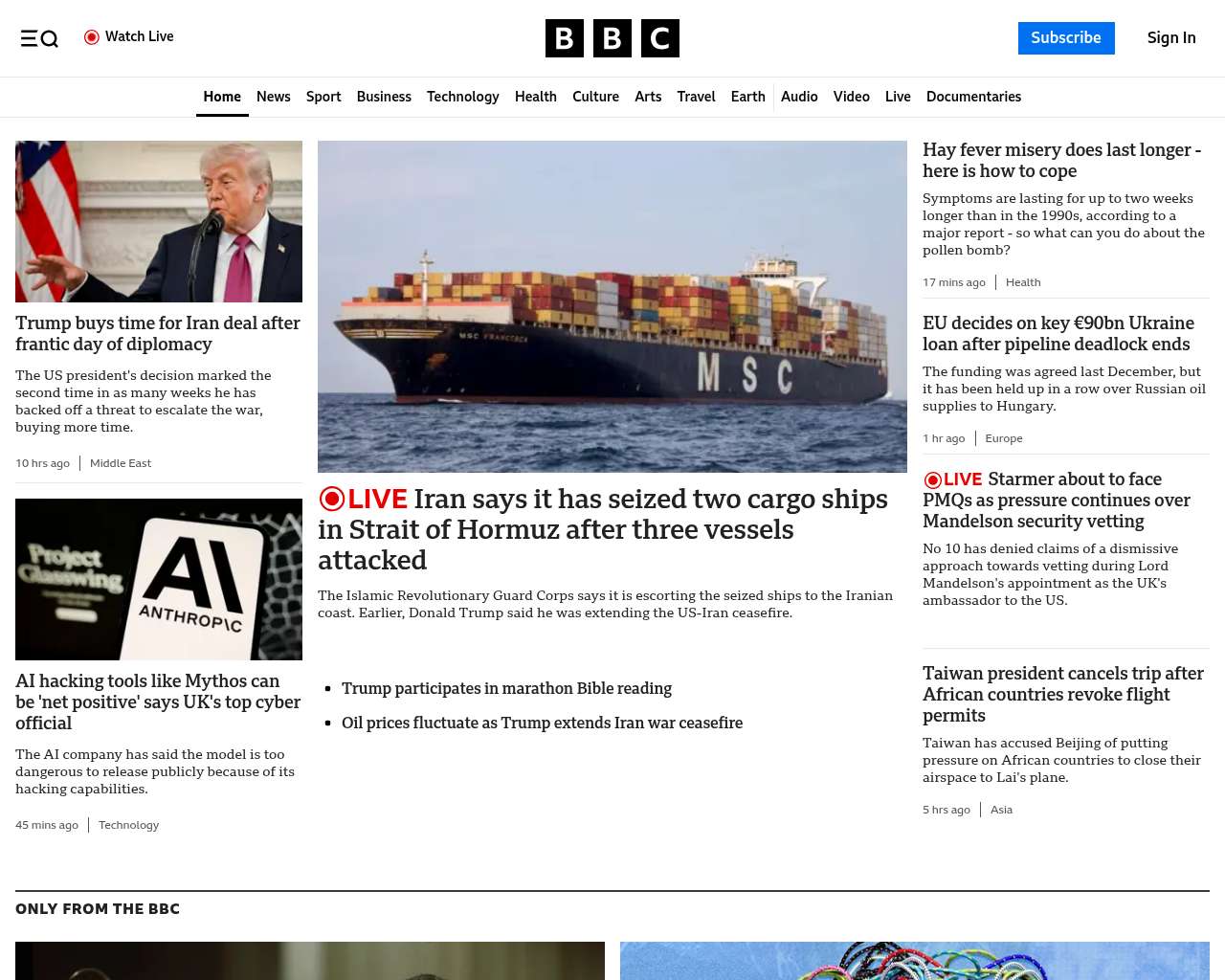Click the Trump photo thumbnail
This screenshot has width=1225, height=980.
pos(159,221)
